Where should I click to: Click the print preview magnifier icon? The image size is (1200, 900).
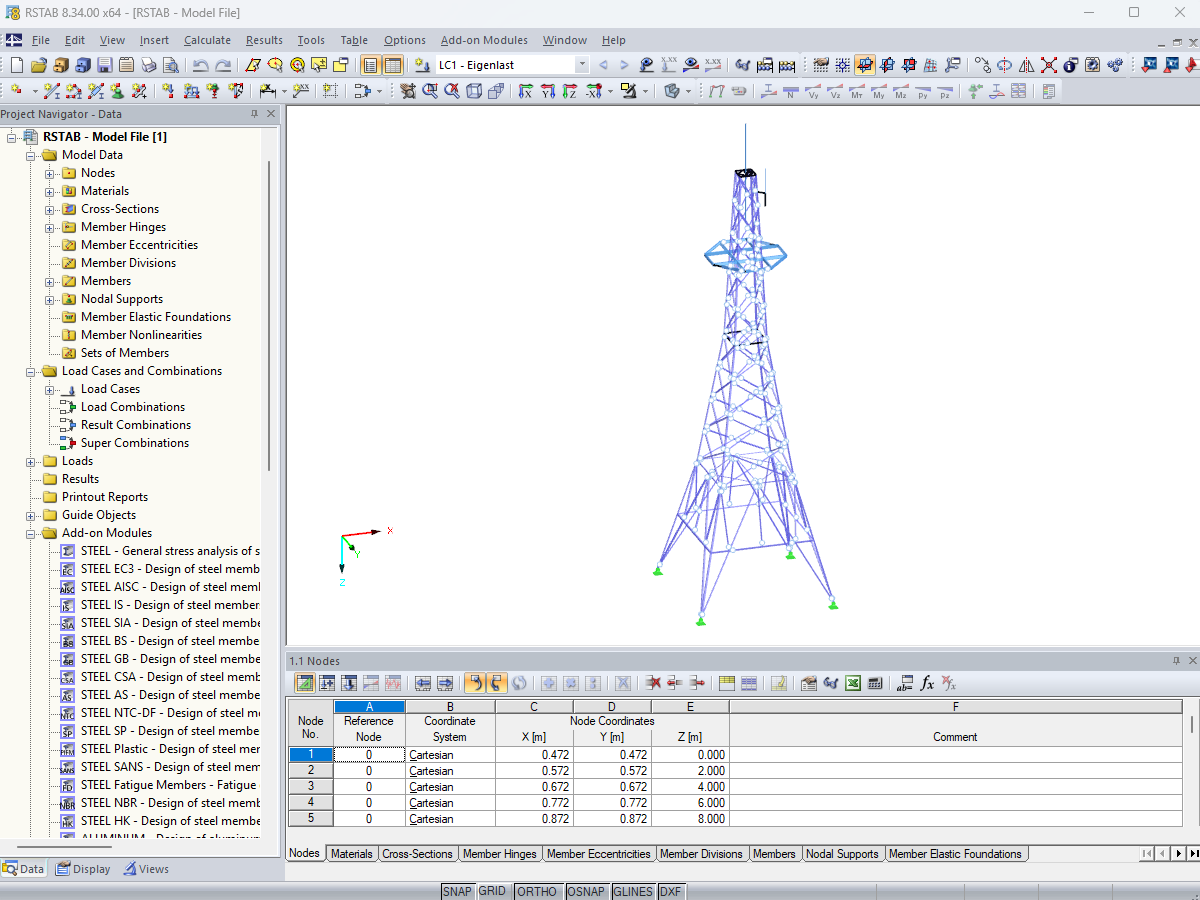pos(171,65)
